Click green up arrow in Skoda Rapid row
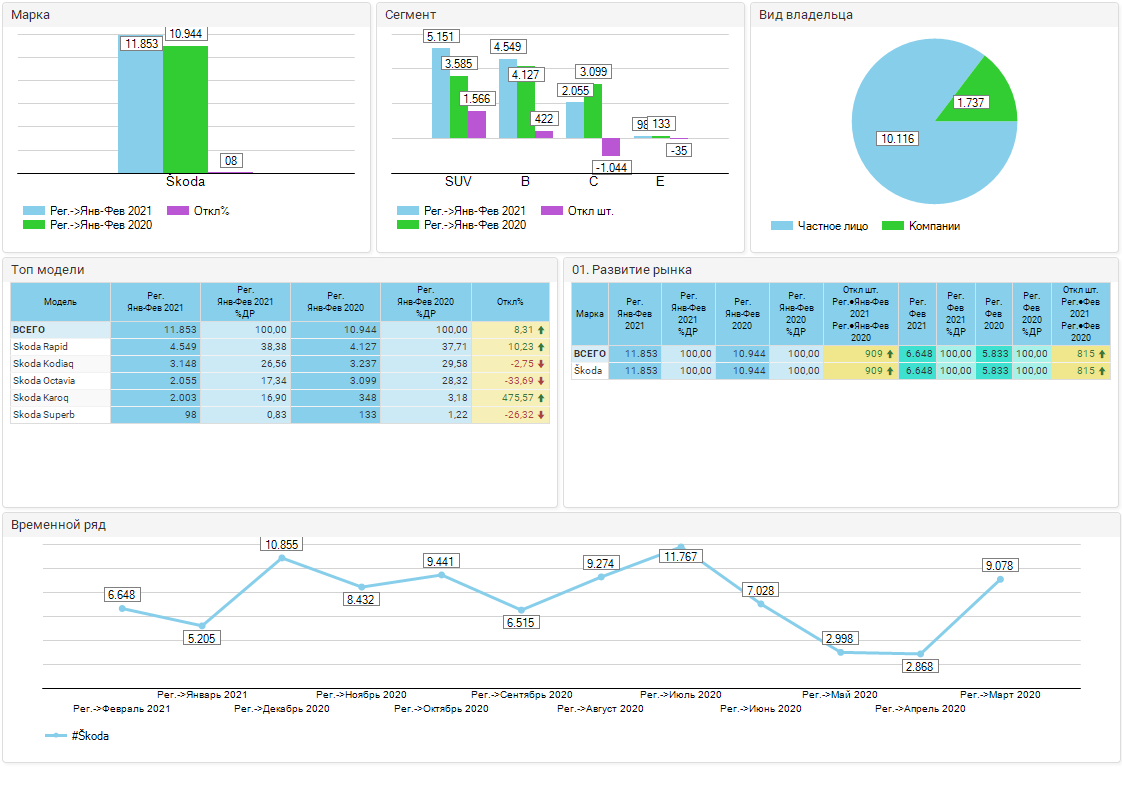The height and width of the screenshot is (793, 1122). tap(541, 346)
